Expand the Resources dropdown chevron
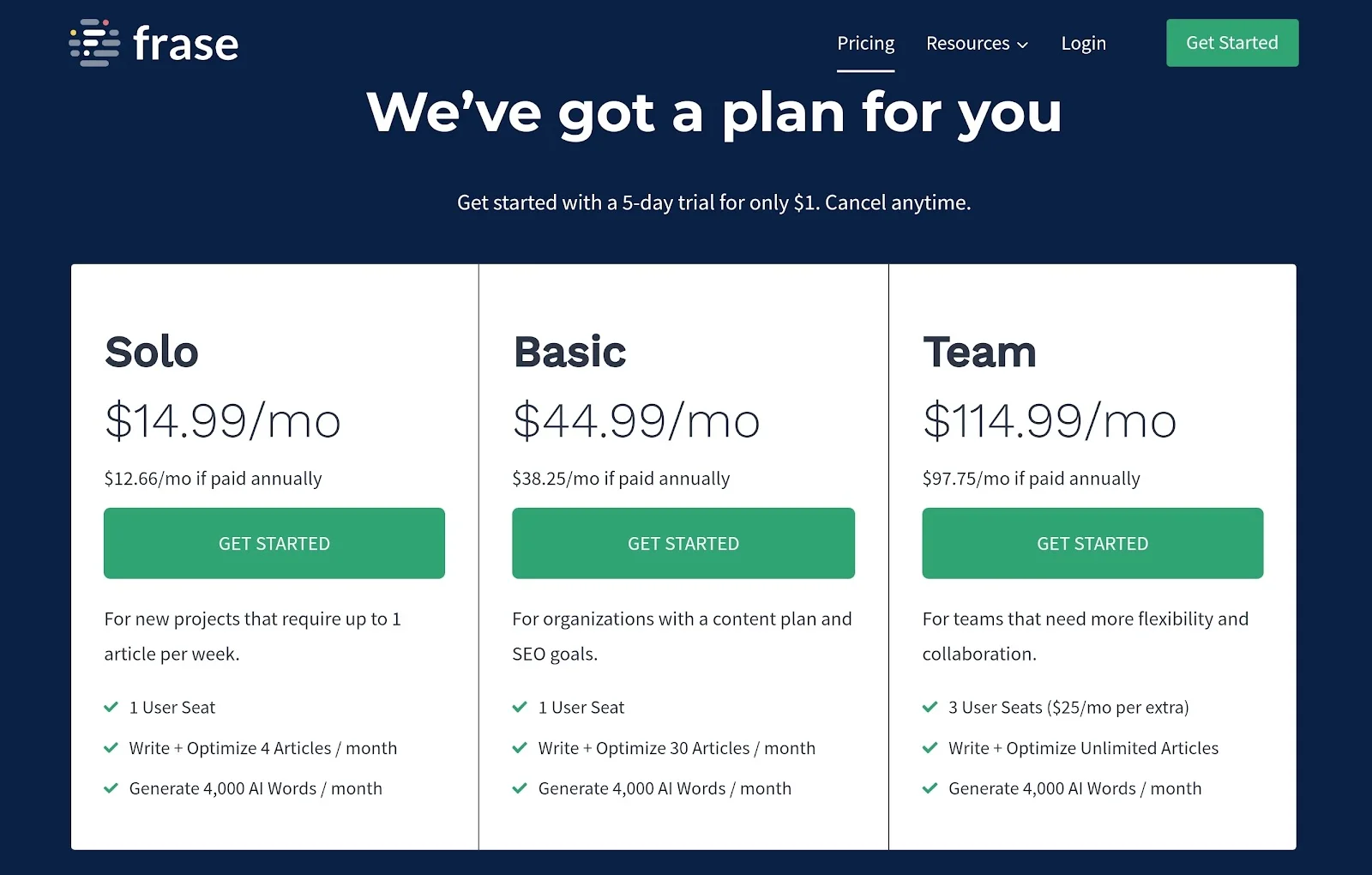The height and width of the screenshot is (875, 1372). point(1022,45)
